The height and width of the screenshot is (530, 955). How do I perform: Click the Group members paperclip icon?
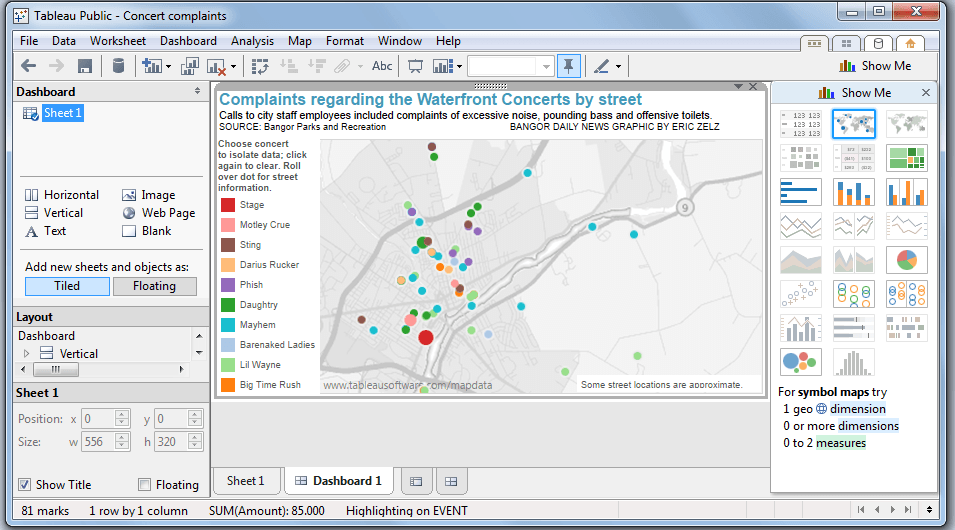tap(342, 66)
